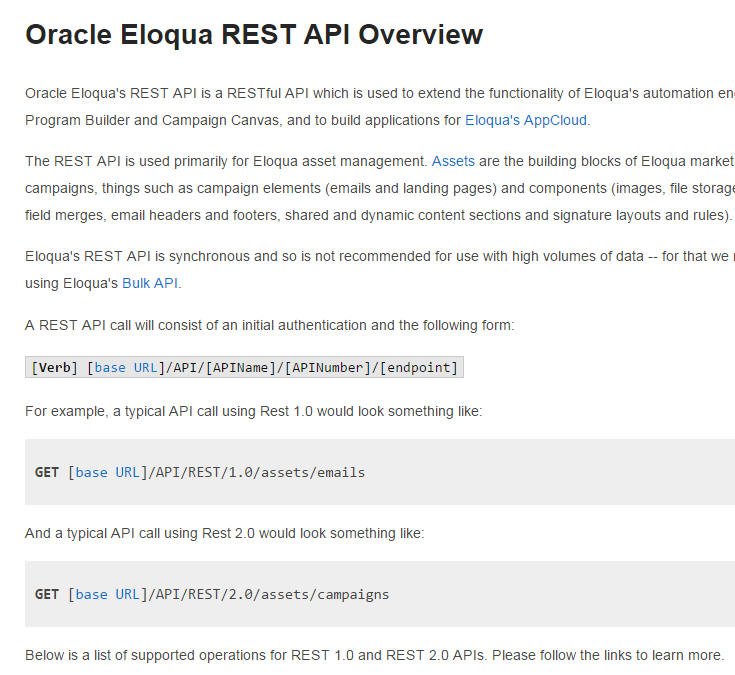Click the 'And a typical API call' line

pos(224,533)
